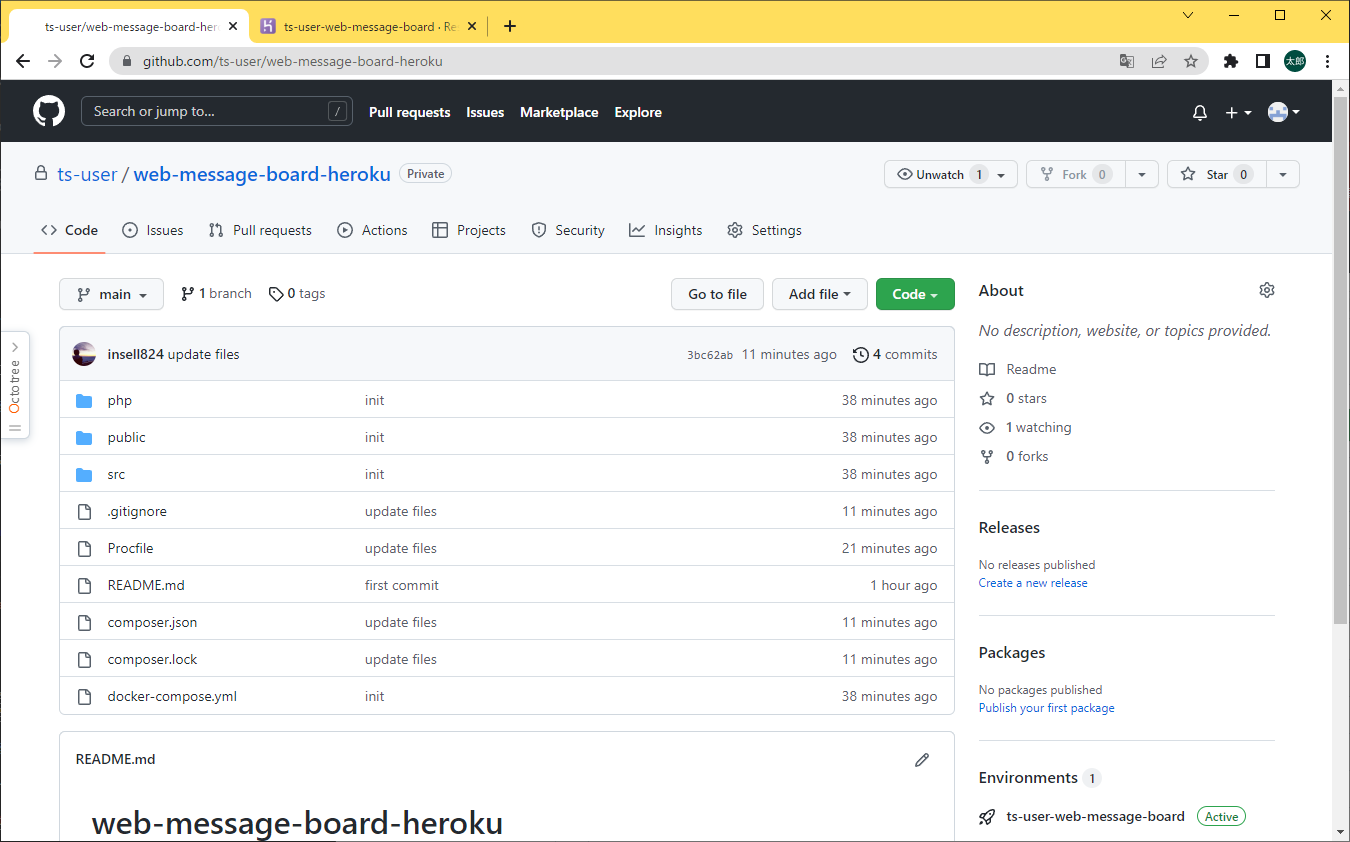
Task: Open the Add file dropdown
Action: 820,294
